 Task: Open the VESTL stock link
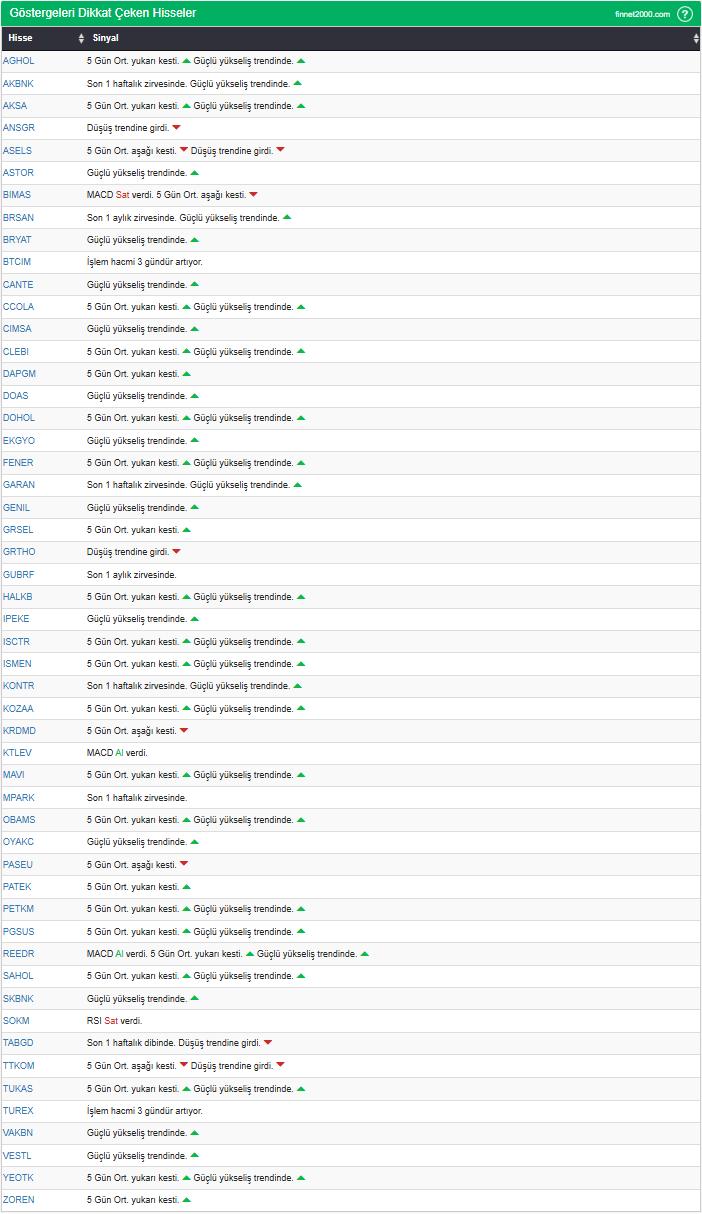click(18, 1155)
